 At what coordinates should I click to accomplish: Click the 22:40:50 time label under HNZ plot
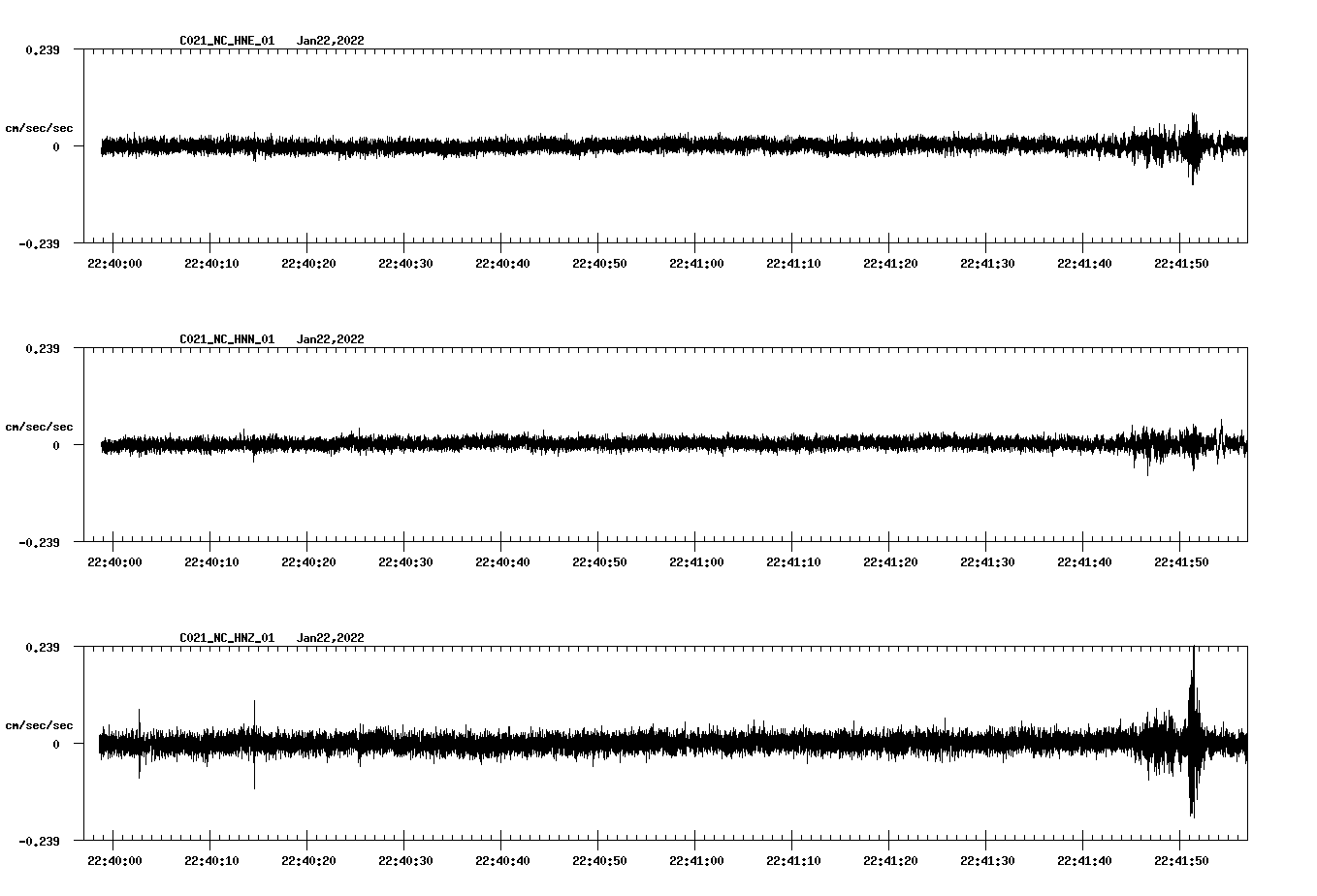click(x=599, y=861)
